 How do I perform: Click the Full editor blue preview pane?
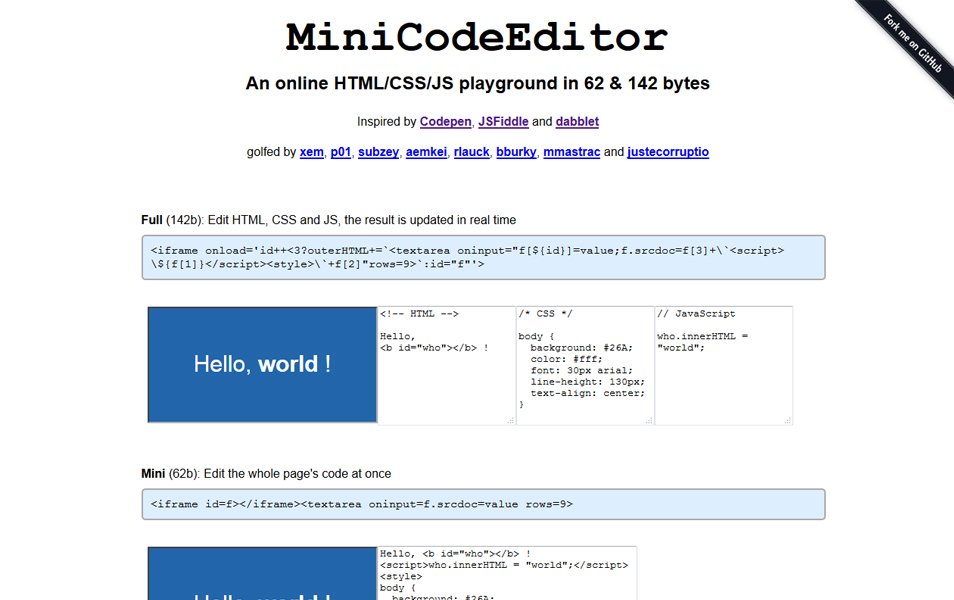pyautogui.click(x=262, y=365)
